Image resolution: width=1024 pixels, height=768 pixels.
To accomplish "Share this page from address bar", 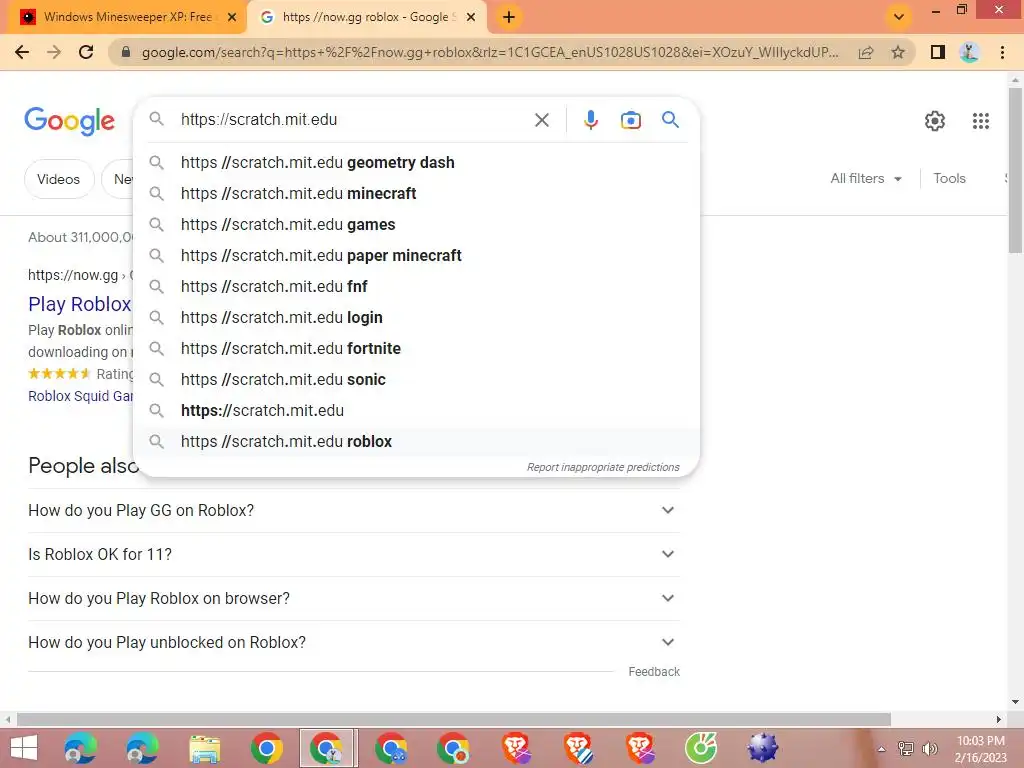I will point(866,52).
